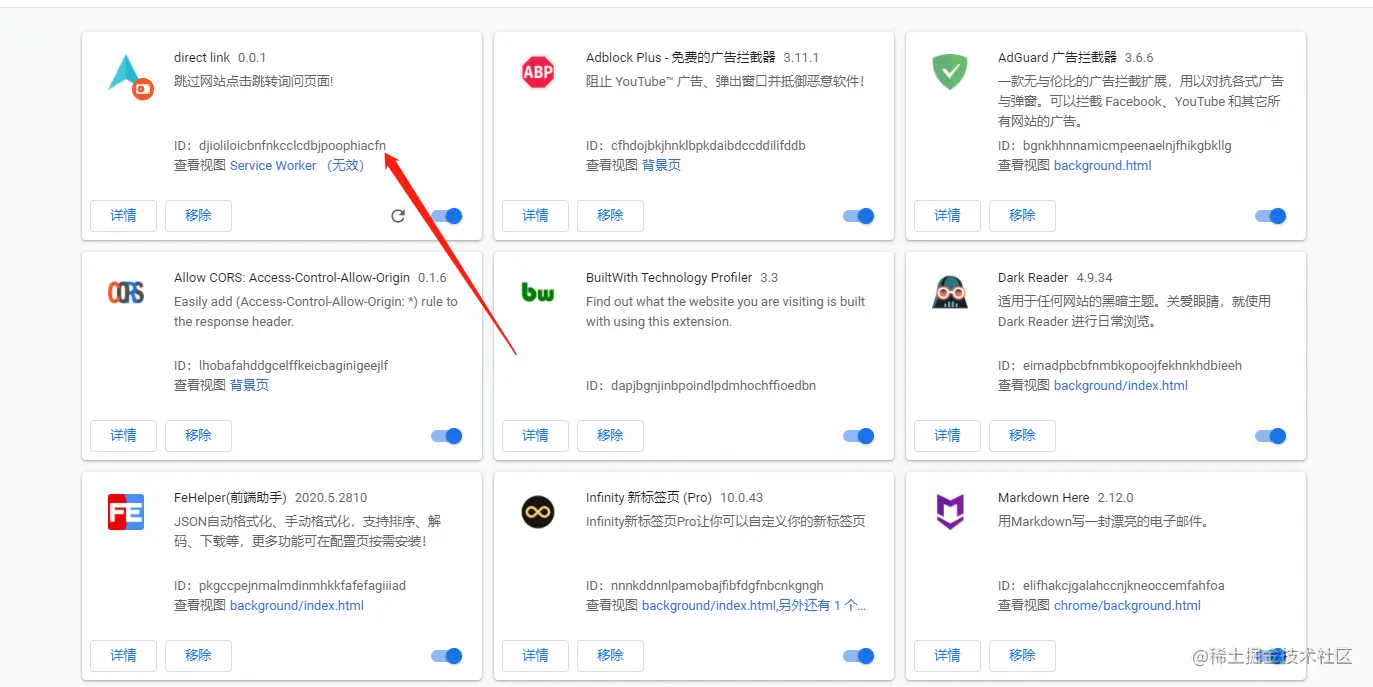Open Adblock Plus background page link
1373x687 pixels.
tap(661, 166)
